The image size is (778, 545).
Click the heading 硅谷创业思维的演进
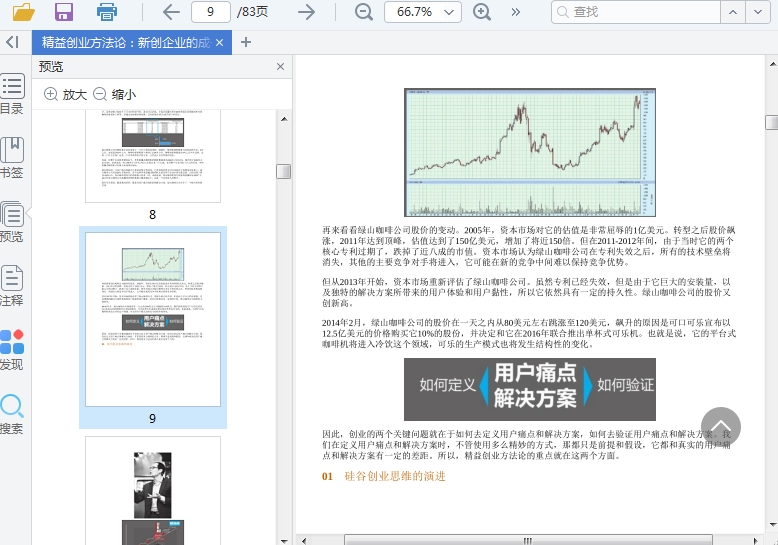tap(395, 477)
